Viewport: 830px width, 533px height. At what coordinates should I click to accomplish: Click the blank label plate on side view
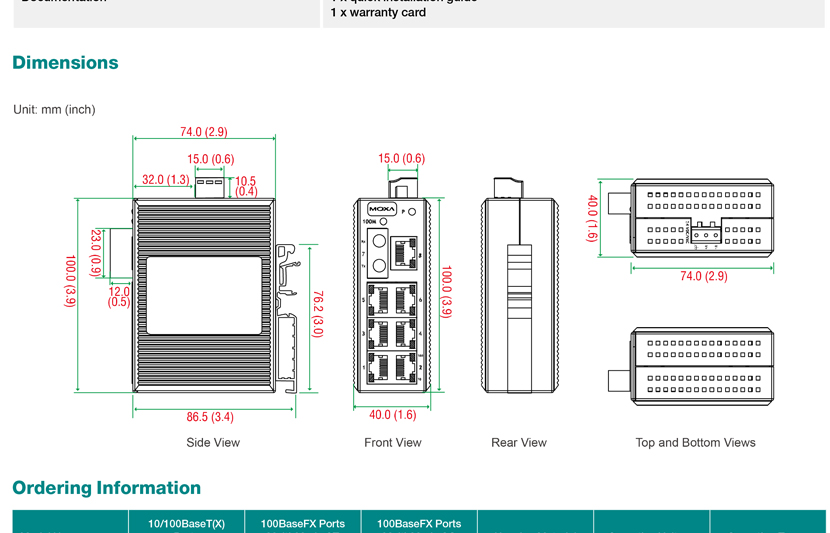point(204,295)
